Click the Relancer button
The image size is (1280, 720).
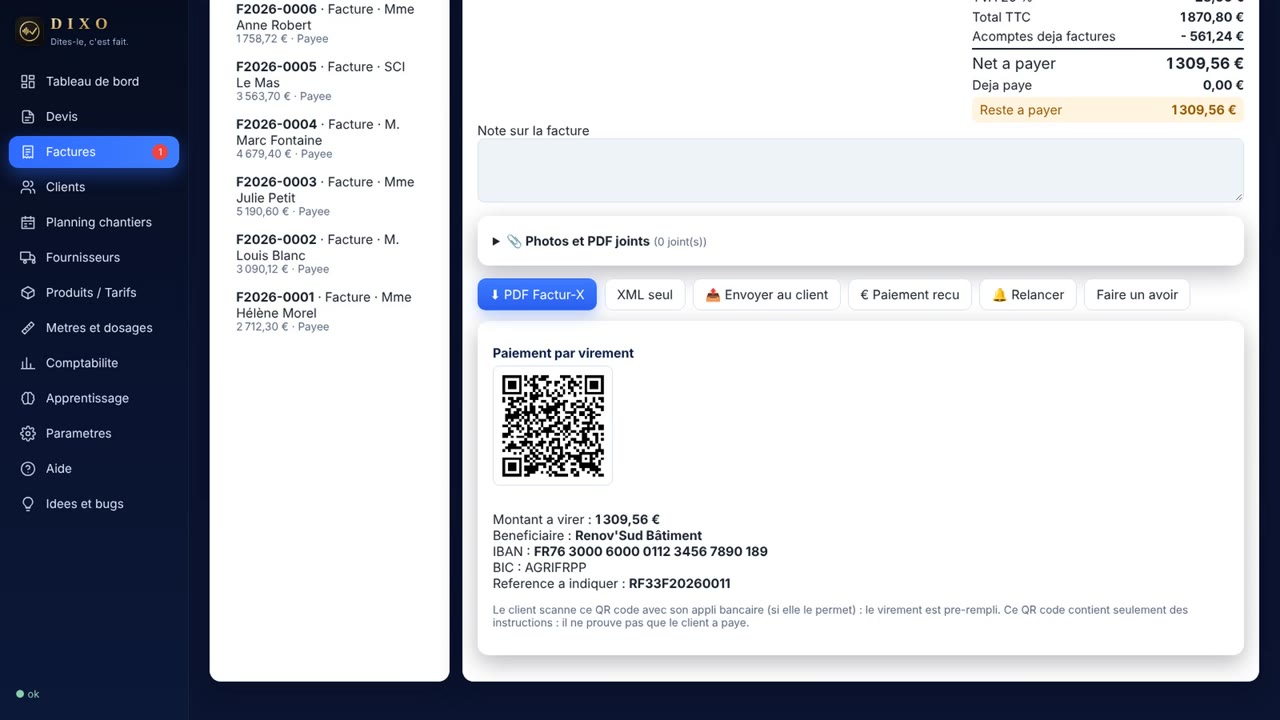point(1028,294)
